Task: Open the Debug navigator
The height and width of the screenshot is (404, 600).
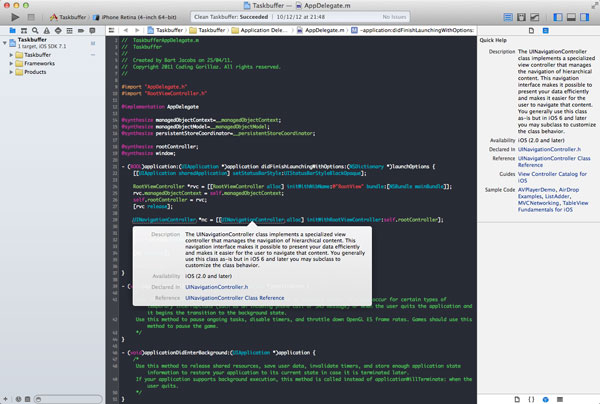Action: tap(69, 30)
